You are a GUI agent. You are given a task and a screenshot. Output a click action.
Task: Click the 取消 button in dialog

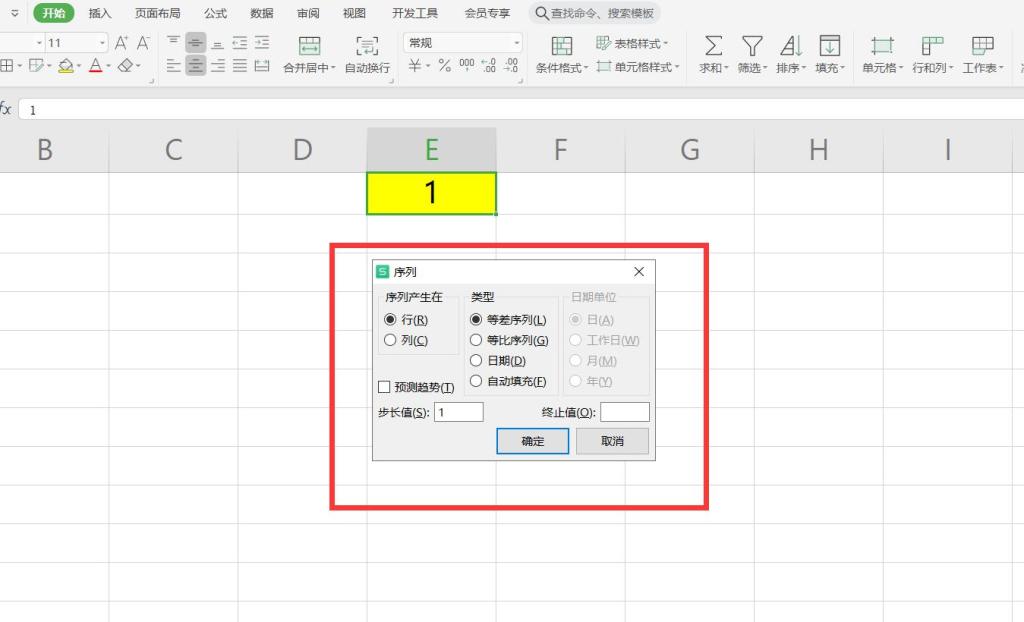(x=612, y=441)
